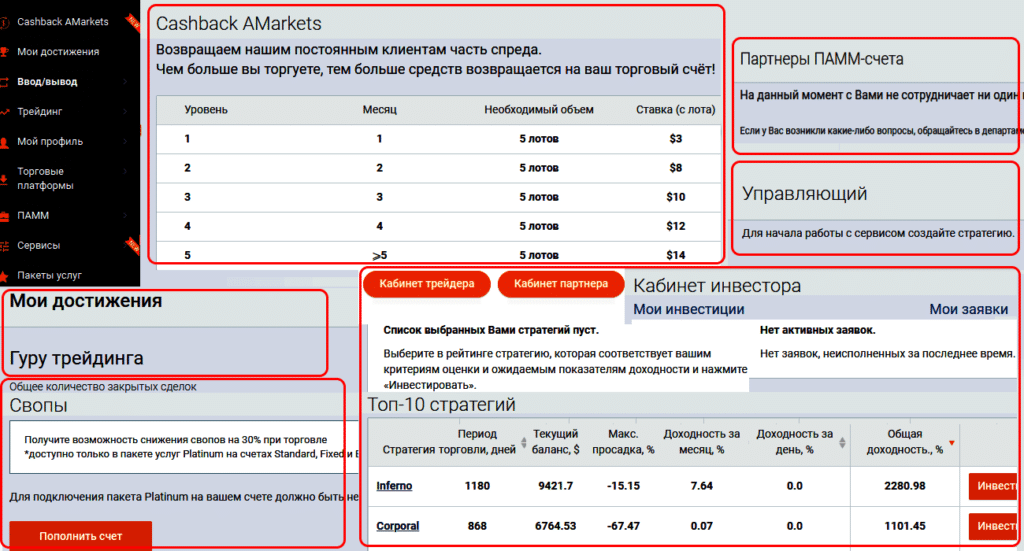The image size is (1024, 551).
Task: Click the Гуру трейдинга heading
Action: 76,358
